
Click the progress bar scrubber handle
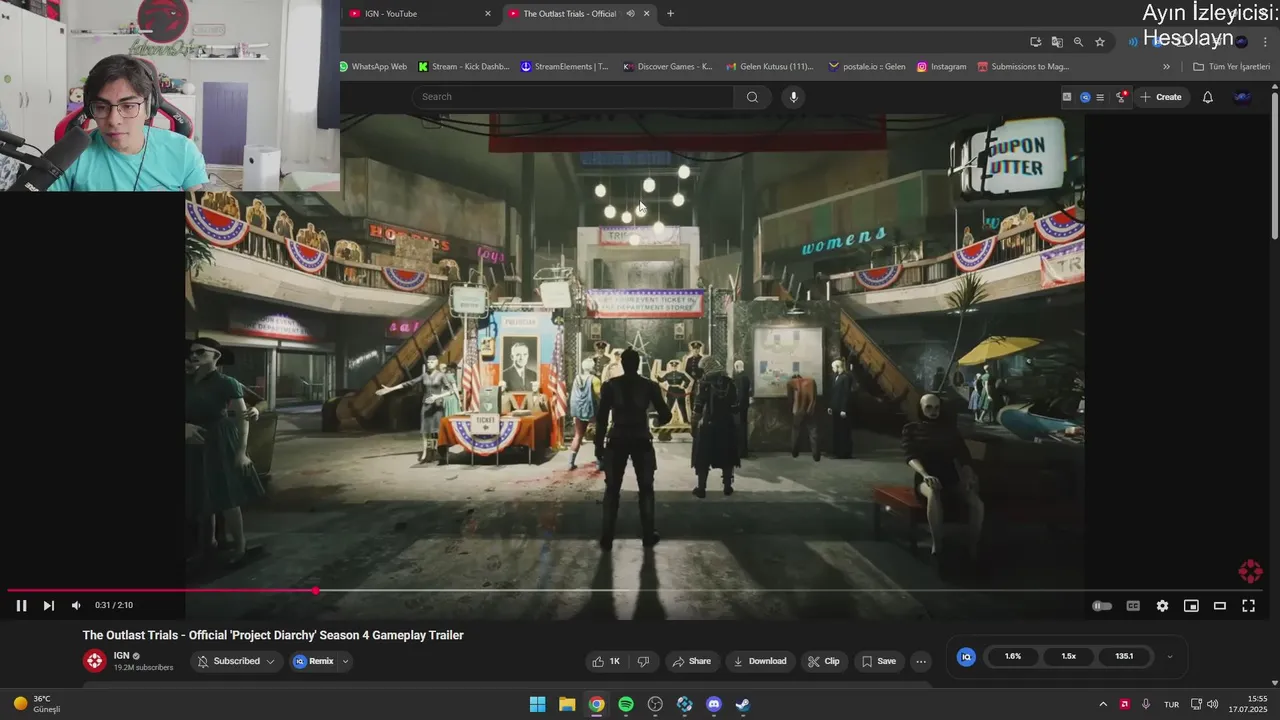tap(316, 591)
